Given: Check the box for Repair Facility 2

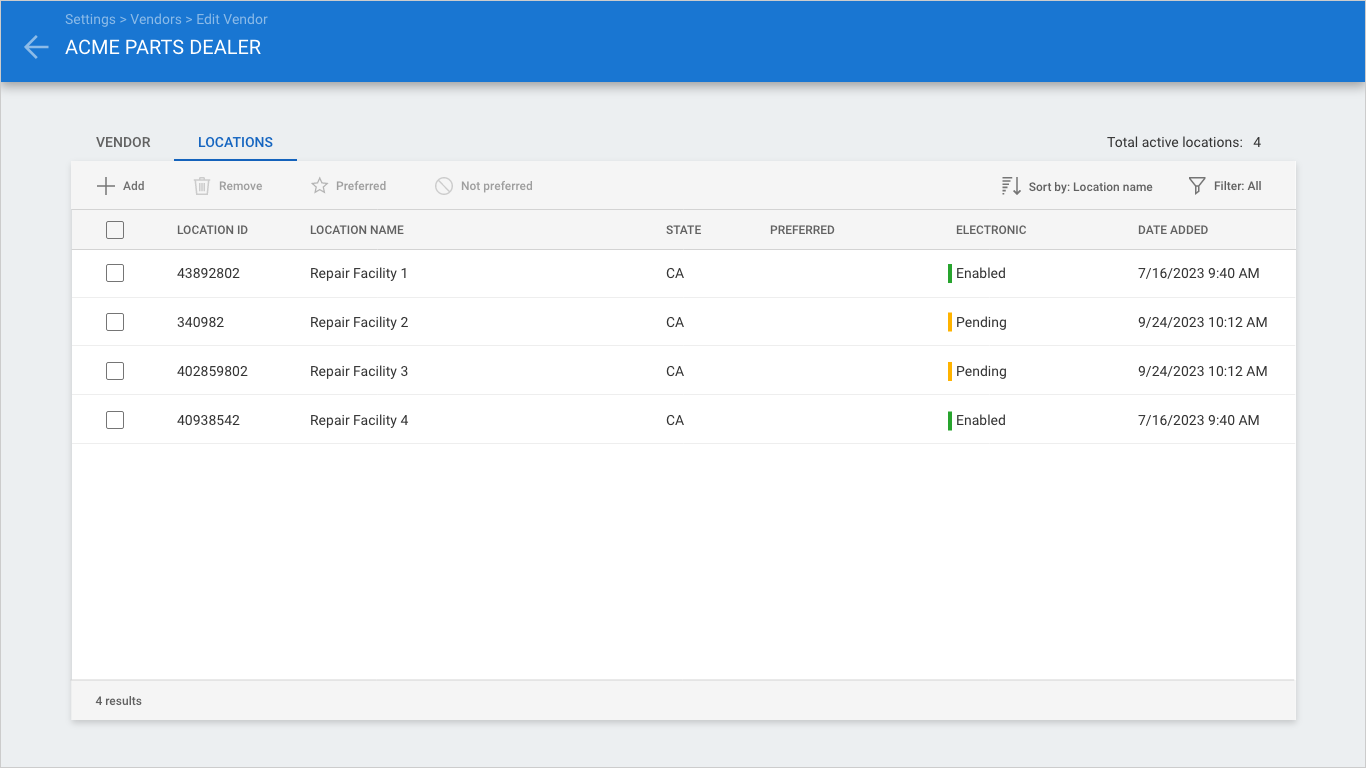Looking at the screenshot, I should pyautogui.click(x=115, y=322).
